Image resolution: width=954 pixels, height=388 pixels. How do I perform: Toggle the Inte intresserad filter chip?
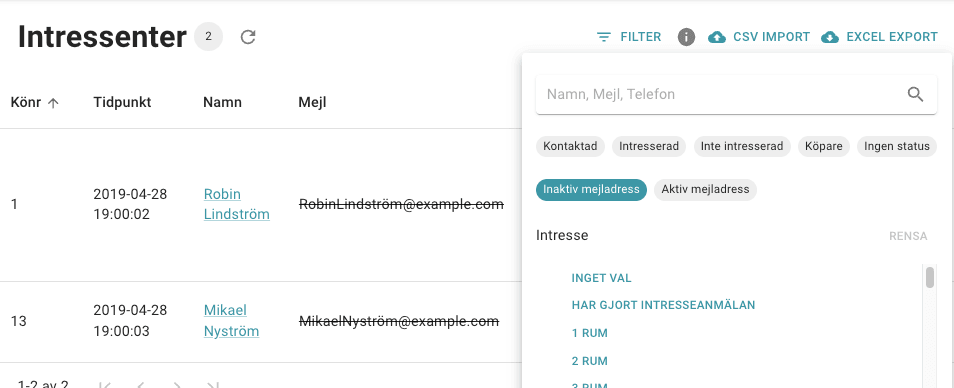tap(742, 147)
